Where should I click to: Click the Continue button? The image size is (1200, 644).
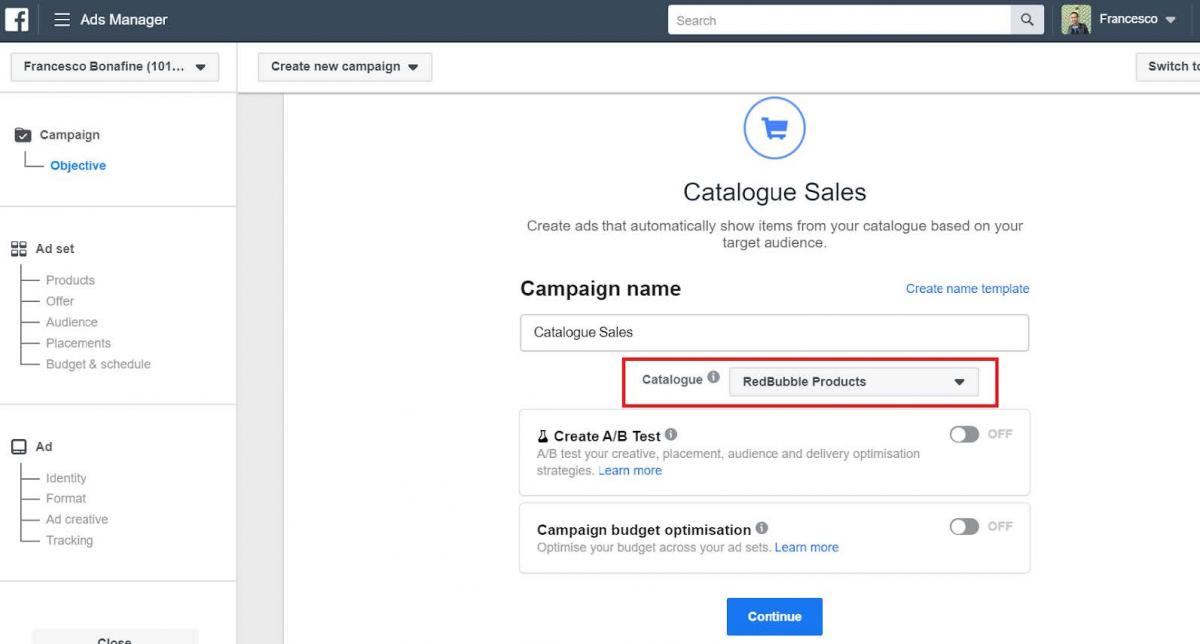[x=774, y=617]
